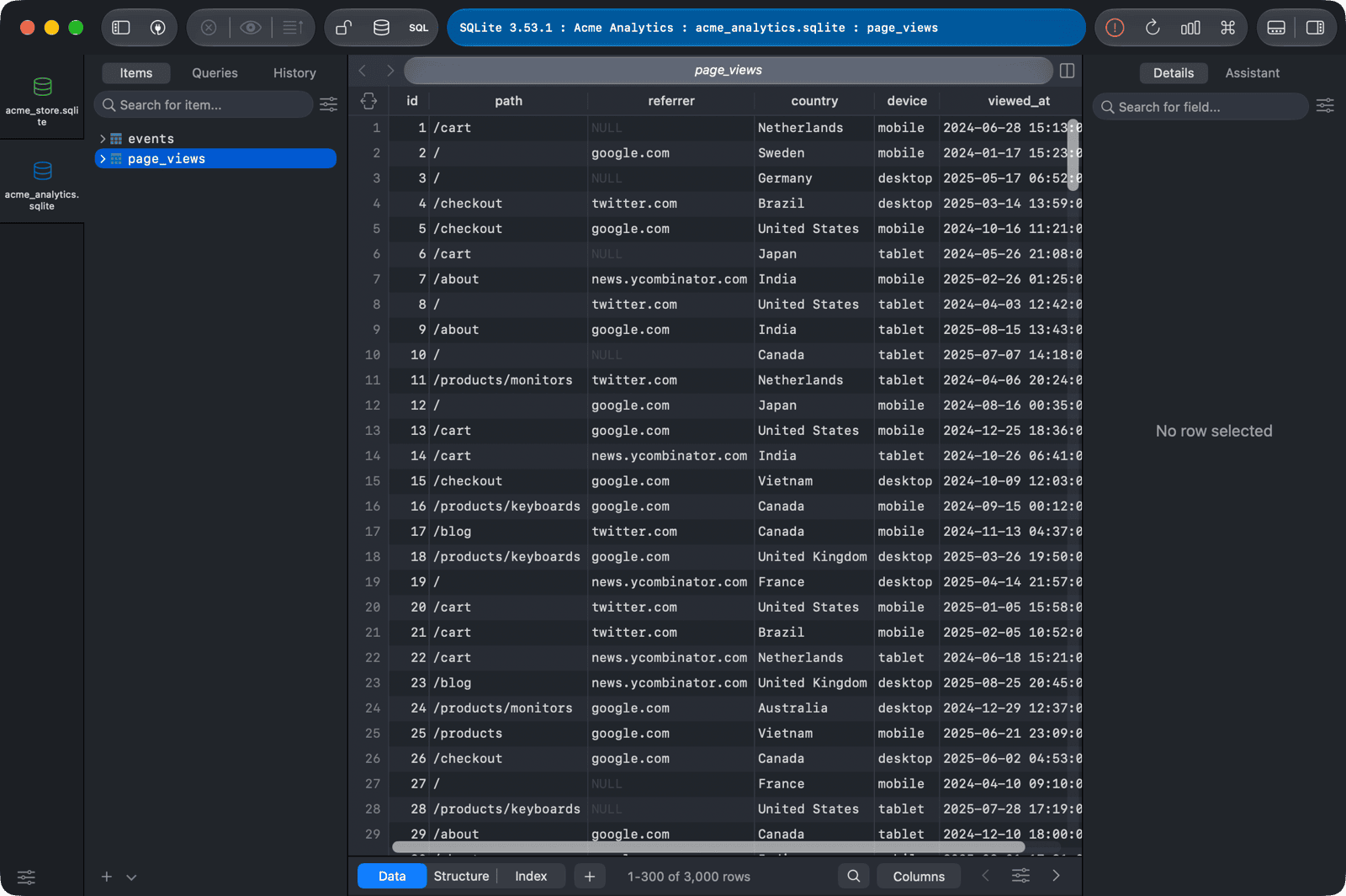Toggle split view icon beside page_views tab
The image size is (1346, 896).
click(1067, 71)
